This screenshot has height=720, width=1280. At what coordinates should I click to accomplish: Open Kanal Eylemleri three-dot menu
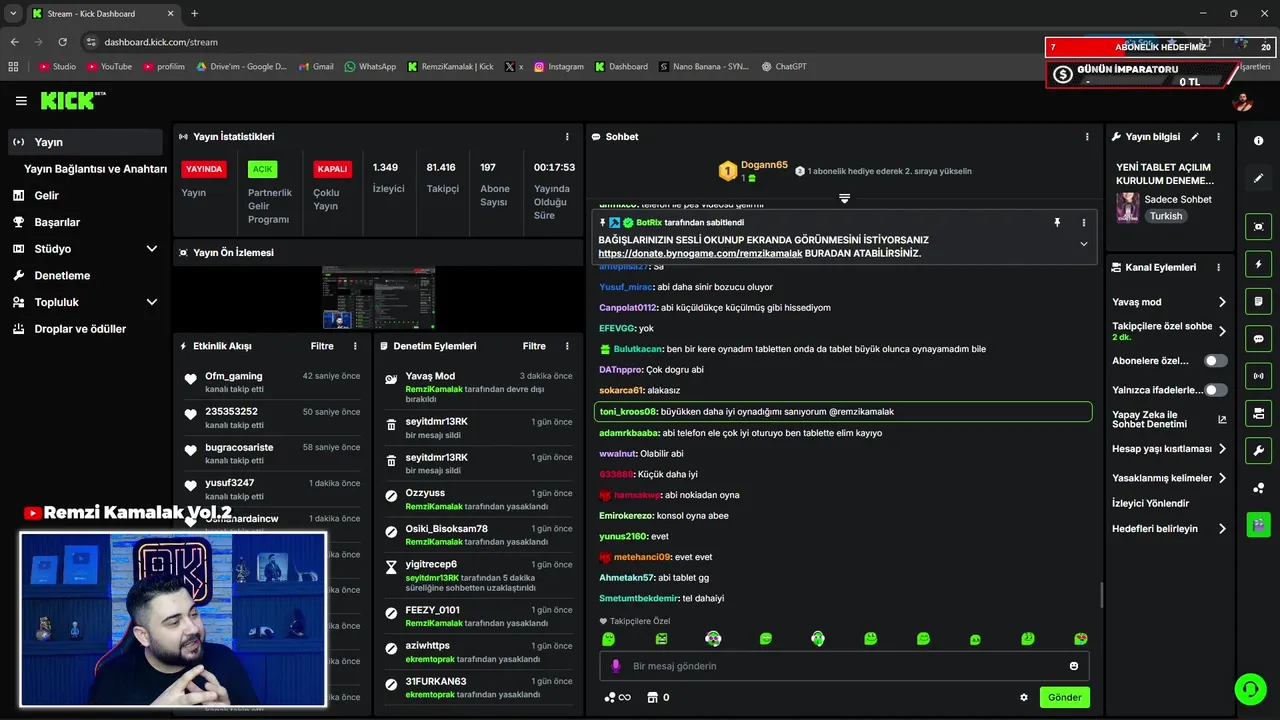(x=1218, y=268)
